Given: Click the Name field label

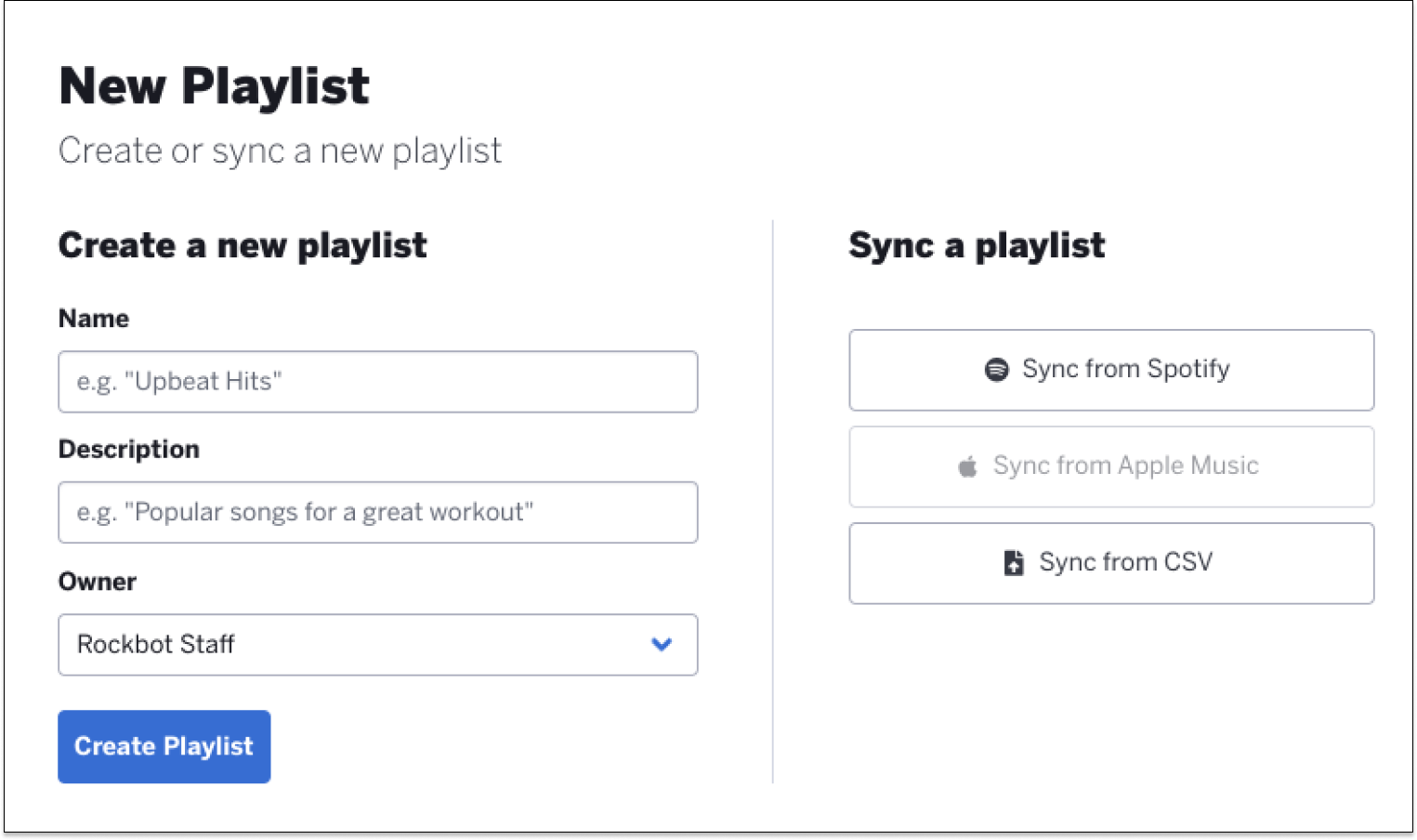Looking at the screenshot, I should [94, 319].
